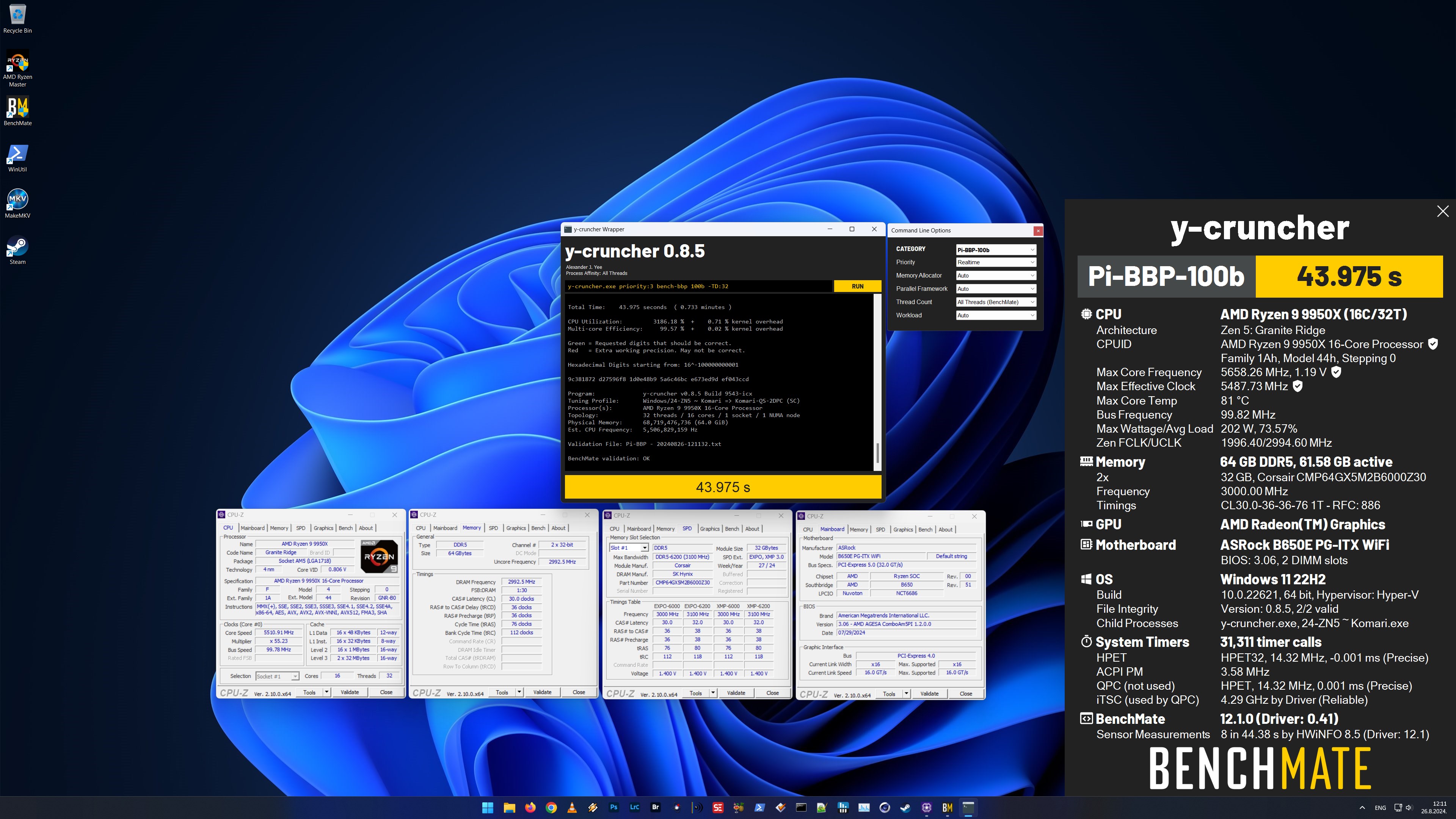The image size is (1456, 819).
Task: Close the Command Line Options window
Action: pyautogui.click(x=1038, y=231)
